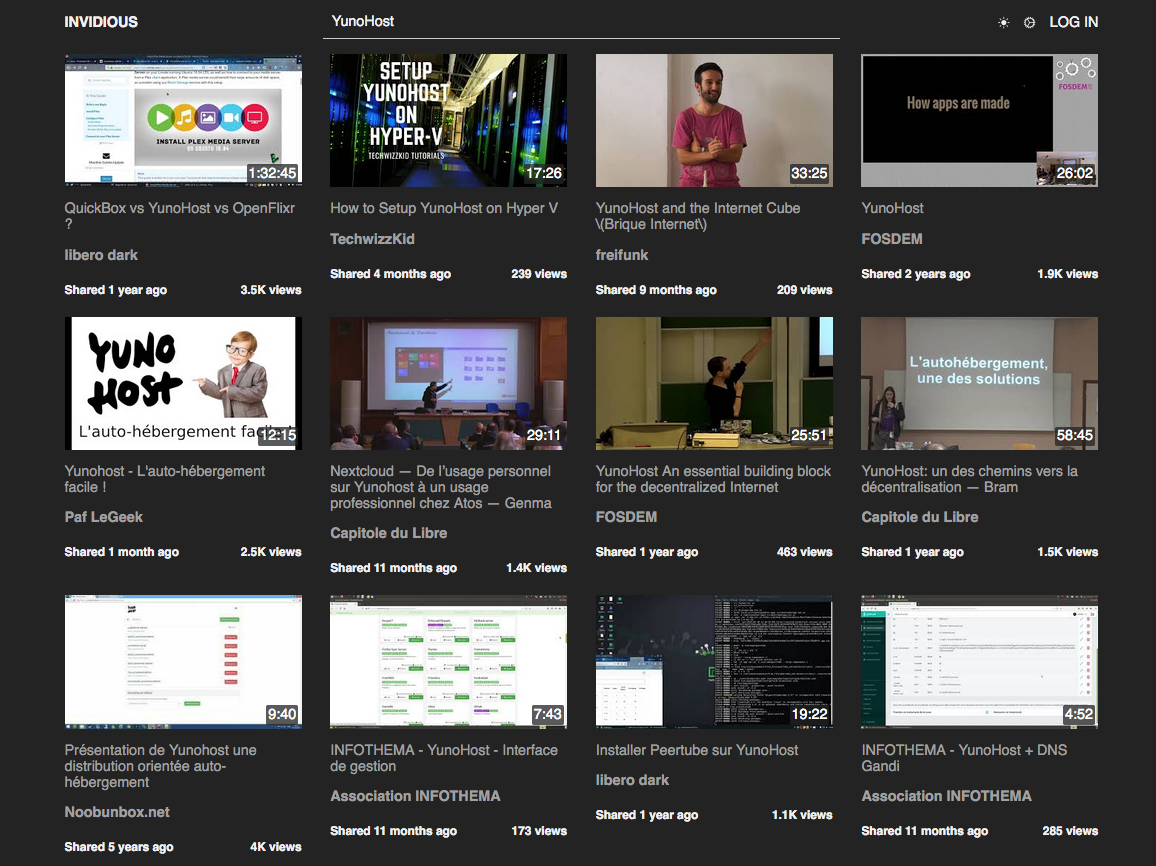Screen dimensions: 1156x866
Task: Open the Nextcloud Atos presentation thumbnail
Action: [448, 383]
